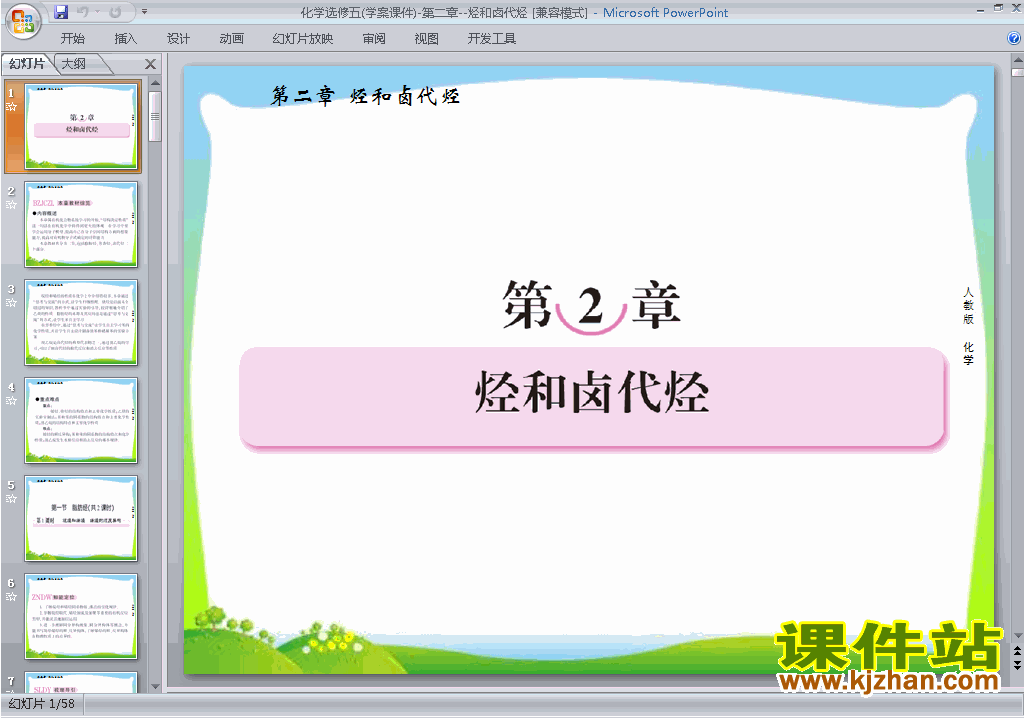Open the 开发工具 ribbon tab

tap(491, 39)
